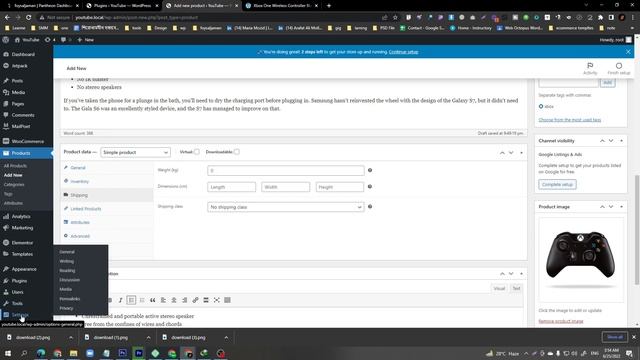Click the Tools wrench icon
This screenshot has width=640, height=360.
(x=6, y=303)
